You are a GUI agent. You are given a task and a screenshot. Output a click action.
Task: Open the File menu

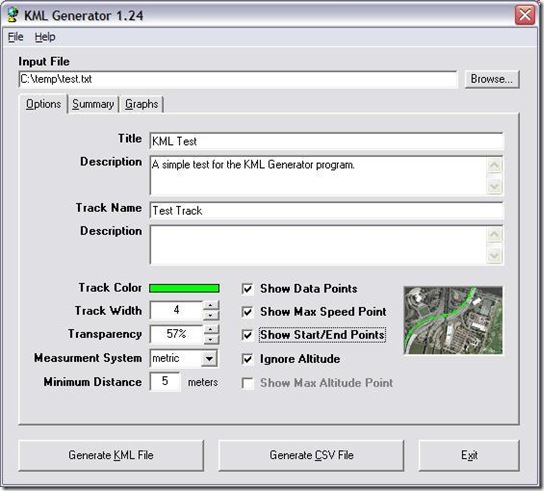[16, 37]
